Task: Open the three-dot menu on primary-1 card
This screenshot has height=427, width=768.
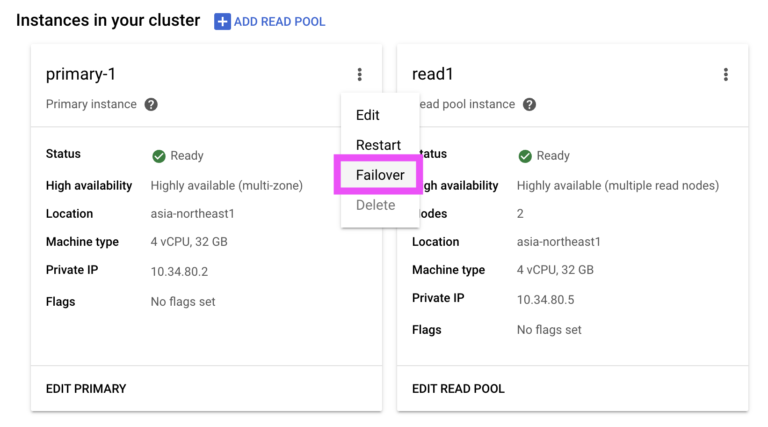Action: coord(360,74)
